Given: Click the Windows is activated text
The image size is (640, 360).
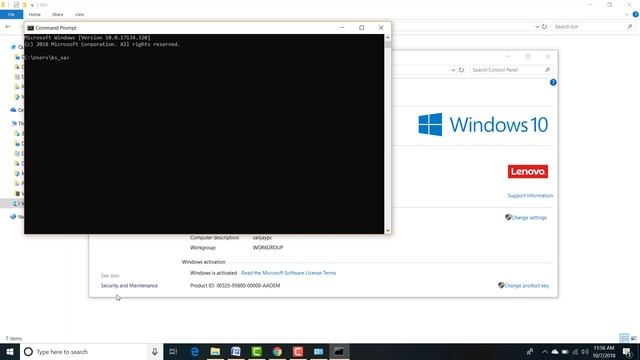Looking at the screenshot, I should pyautogui.click(x=213, y=273).
